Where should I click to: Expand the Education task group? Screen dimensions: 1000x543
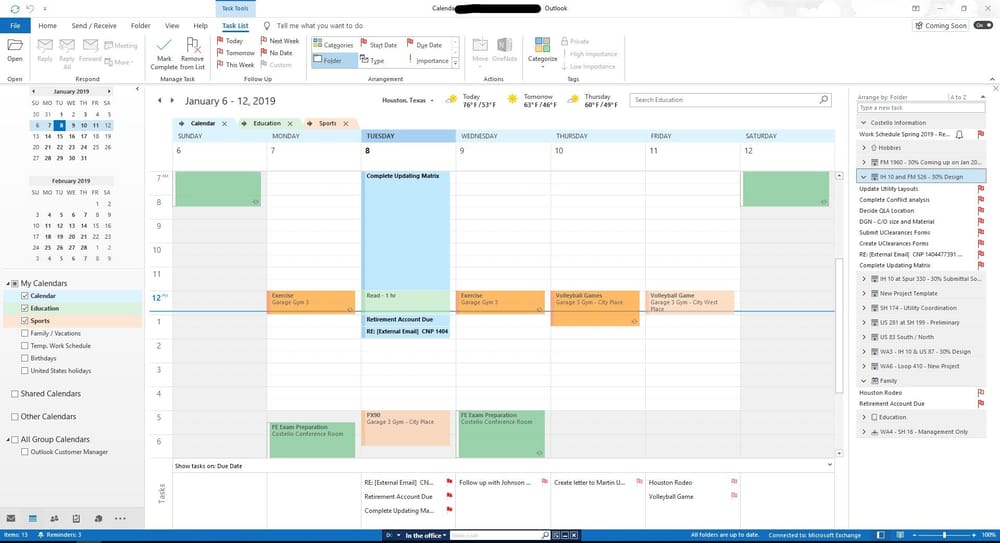tap(864, 417)
